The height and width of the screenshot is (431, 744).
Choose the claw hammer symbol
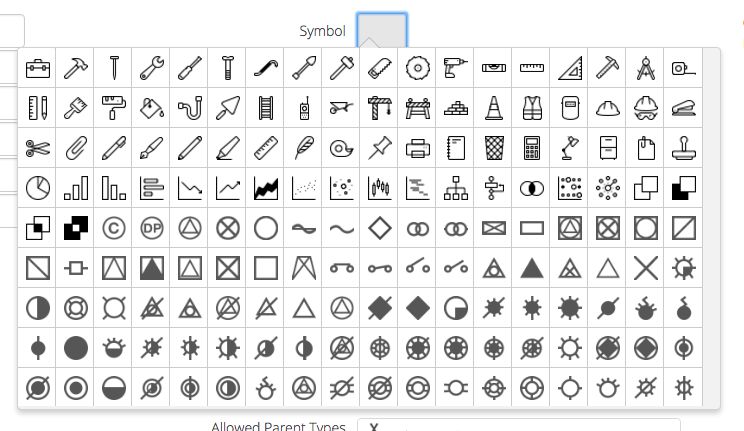click(76, 68)
